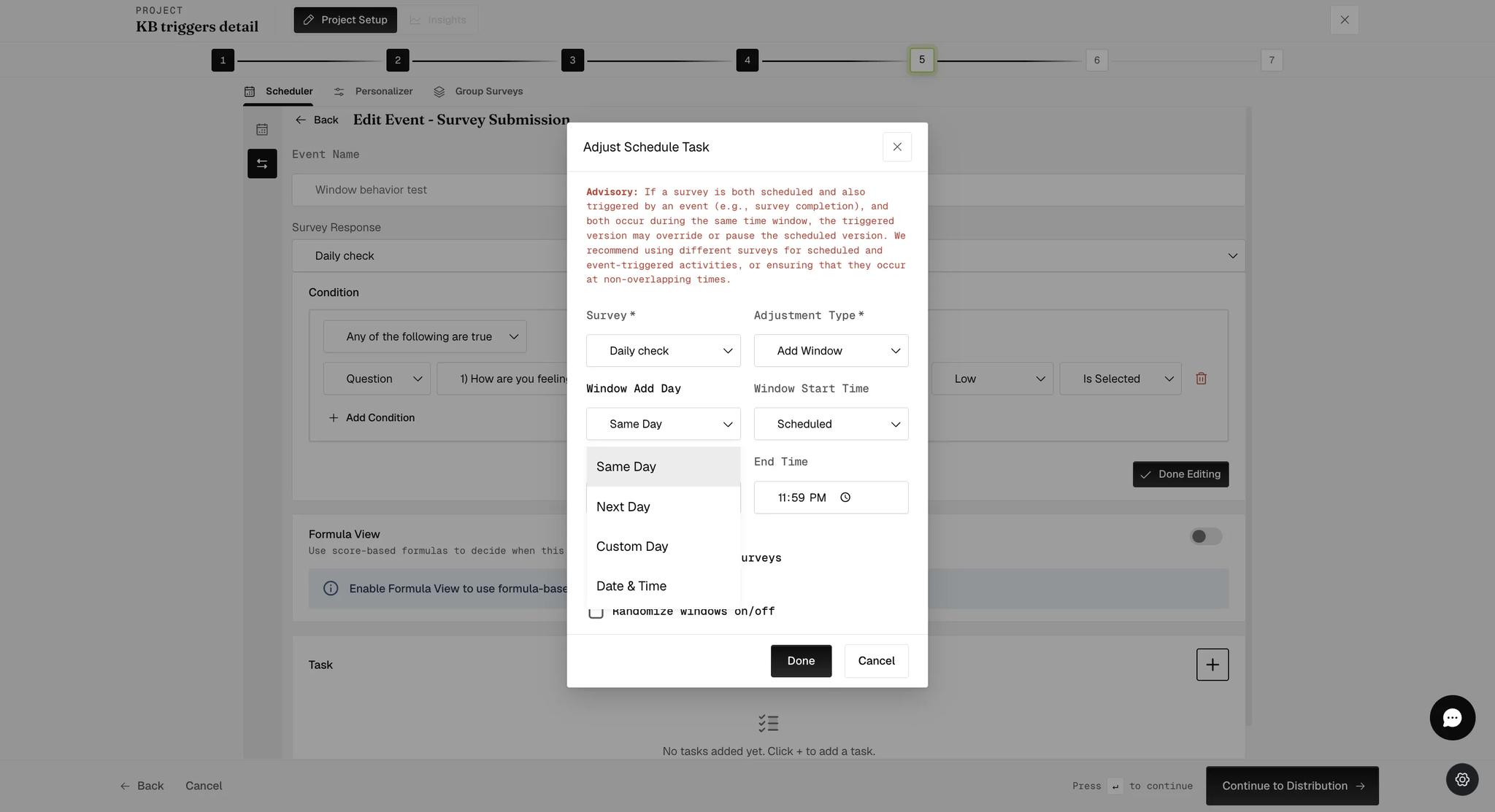Open Window Start Time Scheduled dropdown
Screen dimensions: 1495x812
831,424
